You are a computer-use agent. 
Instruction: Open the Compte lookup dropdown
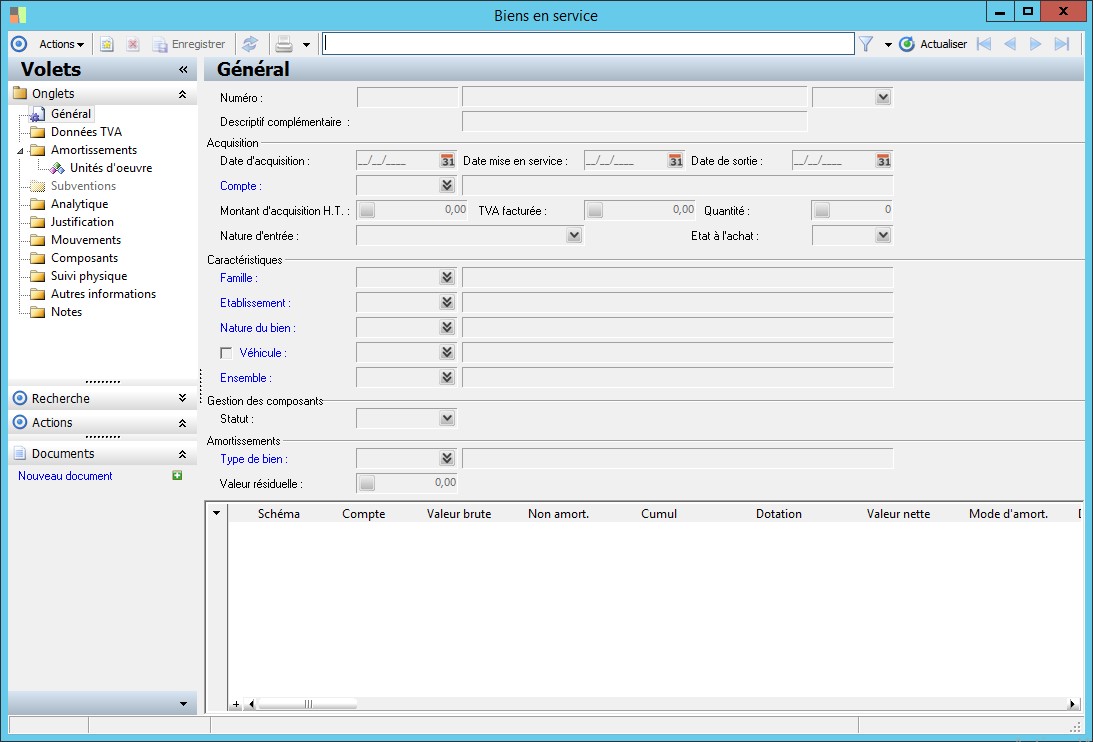coord(447,186)
